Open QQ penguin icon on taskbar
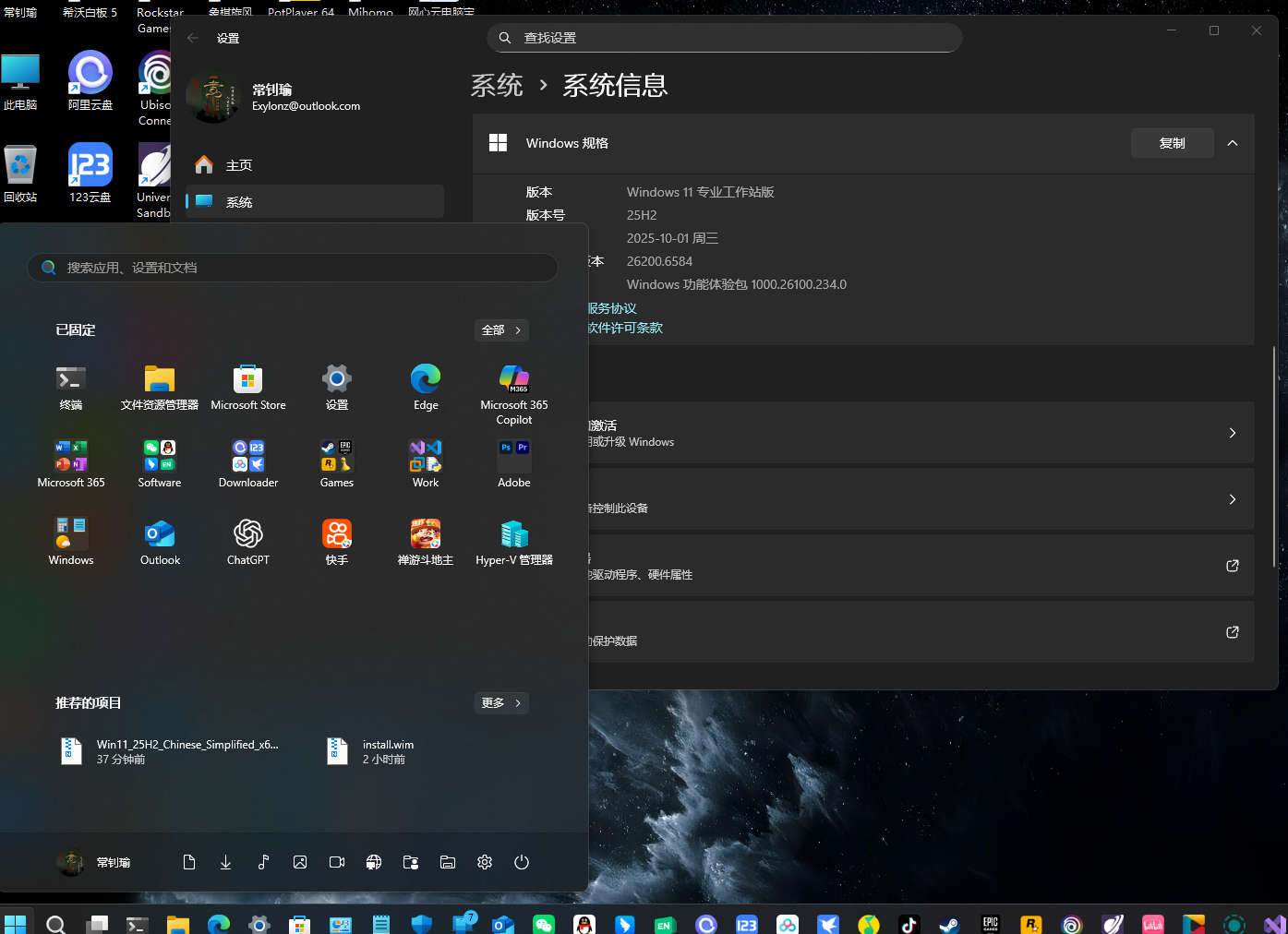Screen dimensions: 1288x934 pos(584,924)
